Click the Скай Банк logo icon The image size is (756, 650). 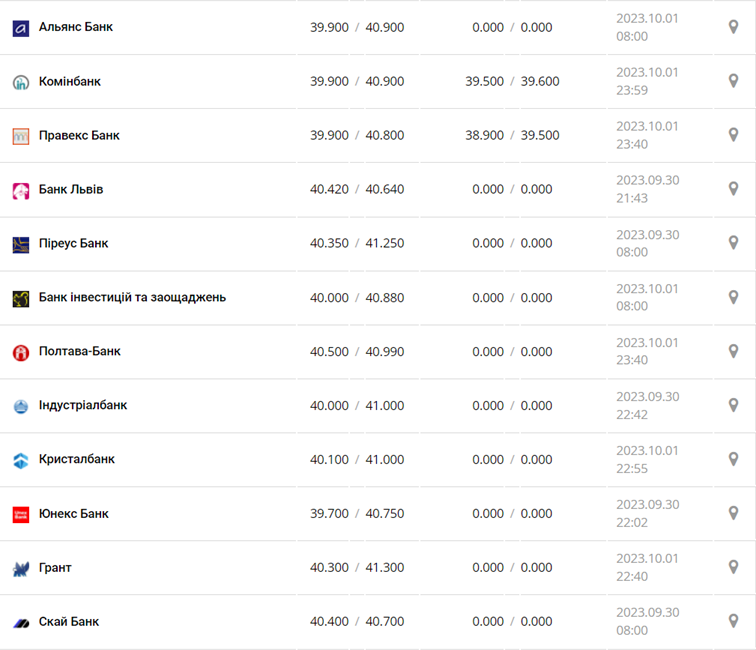tap(21, 622)
